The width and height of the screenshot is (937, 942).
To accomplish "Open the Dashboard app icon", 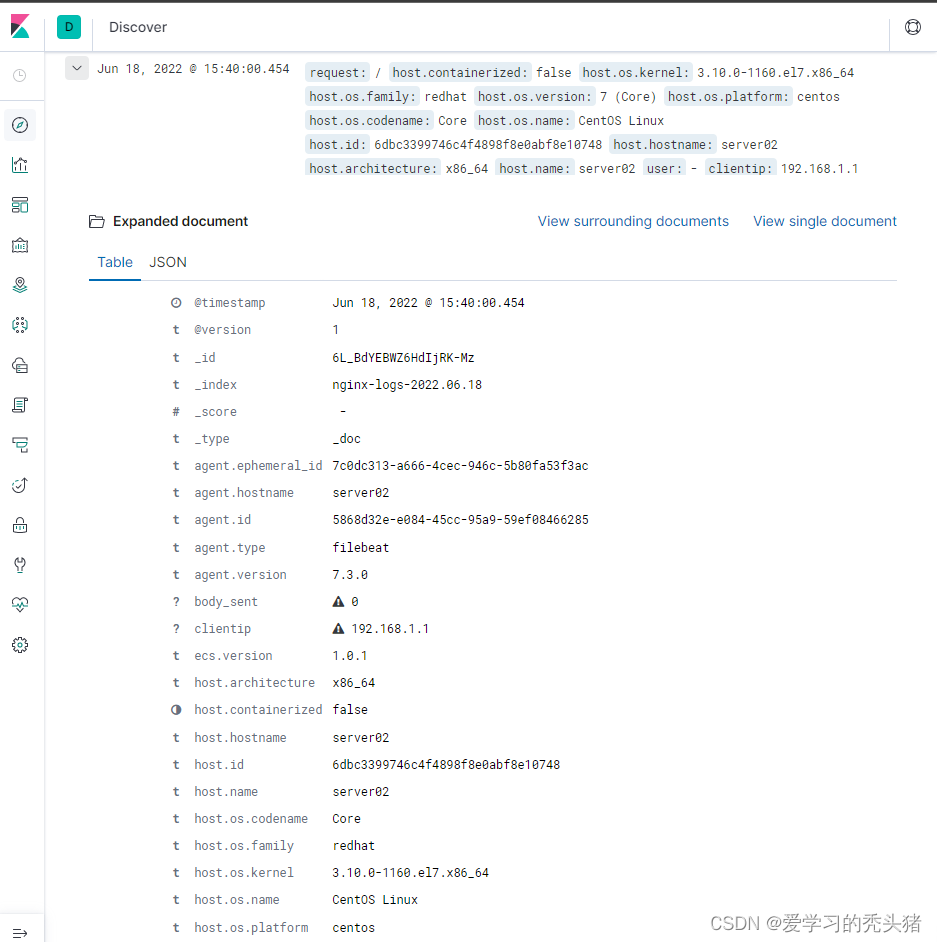I will pyautogui.click(x=20, y=205).
